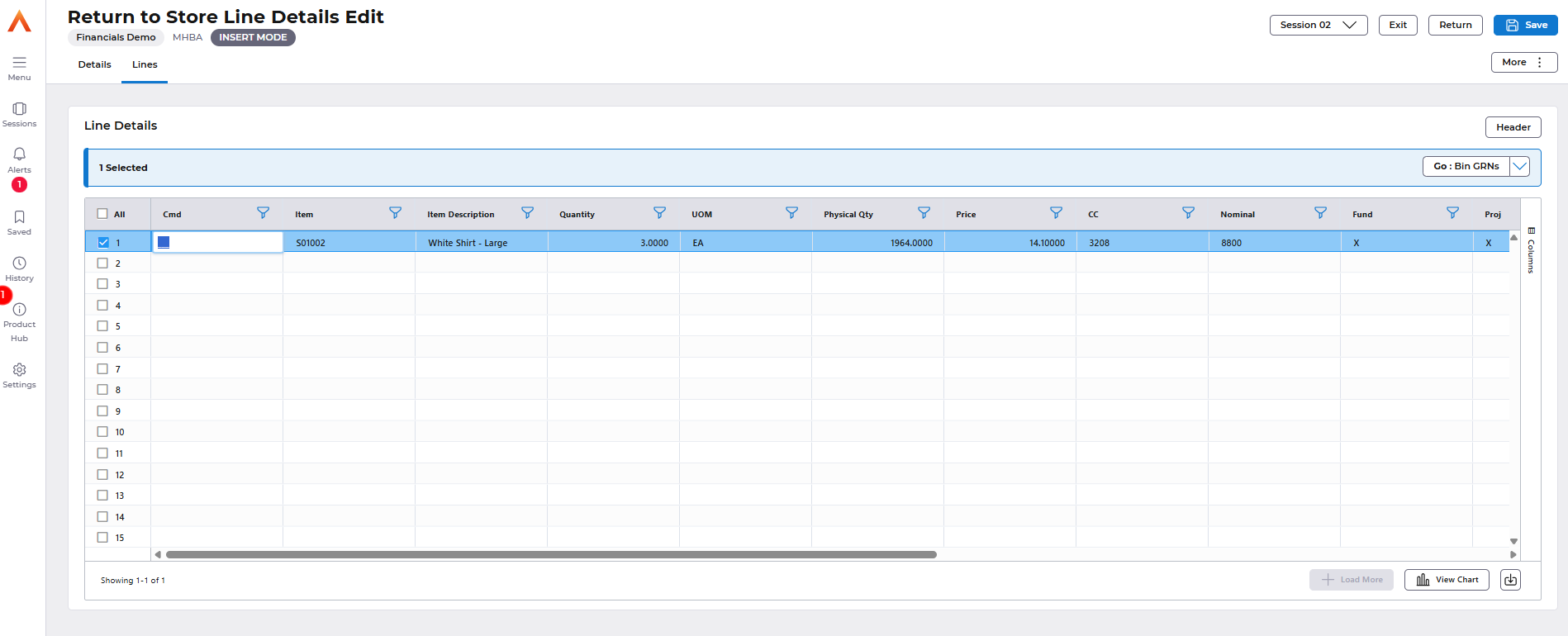Uncheck the row 1 checkbox
1568x636 pixels.
pyautogui.click(x=103, y=243)
